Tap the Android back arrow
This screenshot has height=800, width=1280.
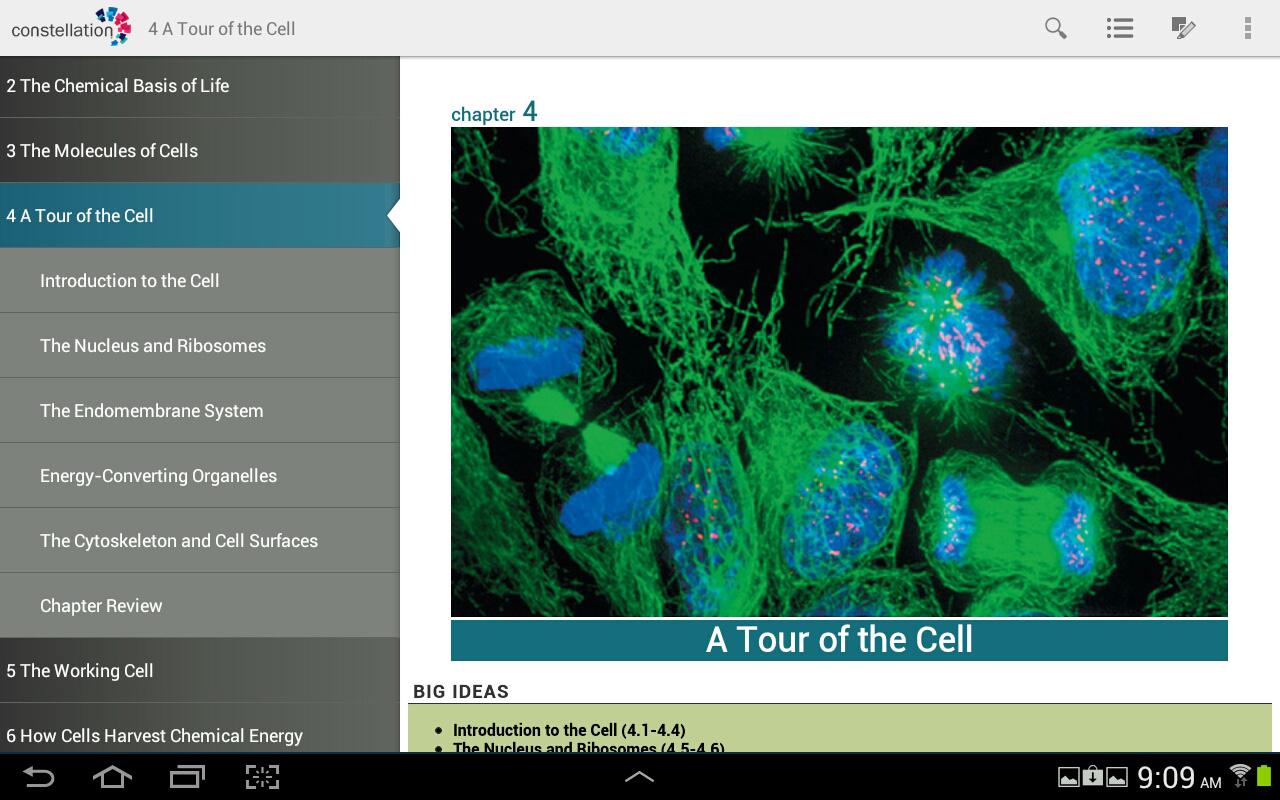[x=38, y=777]
